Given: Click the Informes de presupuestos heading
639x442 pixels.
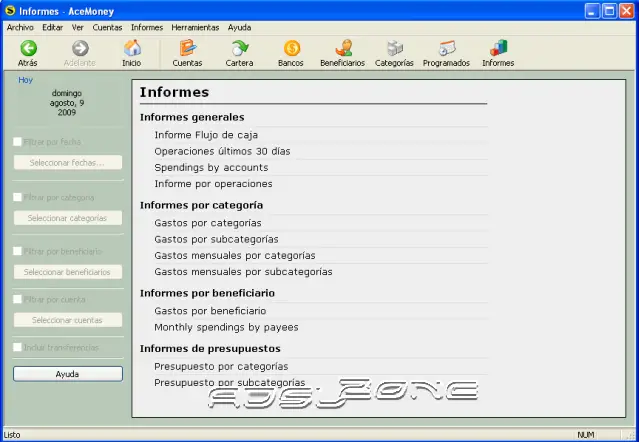Looking at the screenshot, I should coord(210,349).
